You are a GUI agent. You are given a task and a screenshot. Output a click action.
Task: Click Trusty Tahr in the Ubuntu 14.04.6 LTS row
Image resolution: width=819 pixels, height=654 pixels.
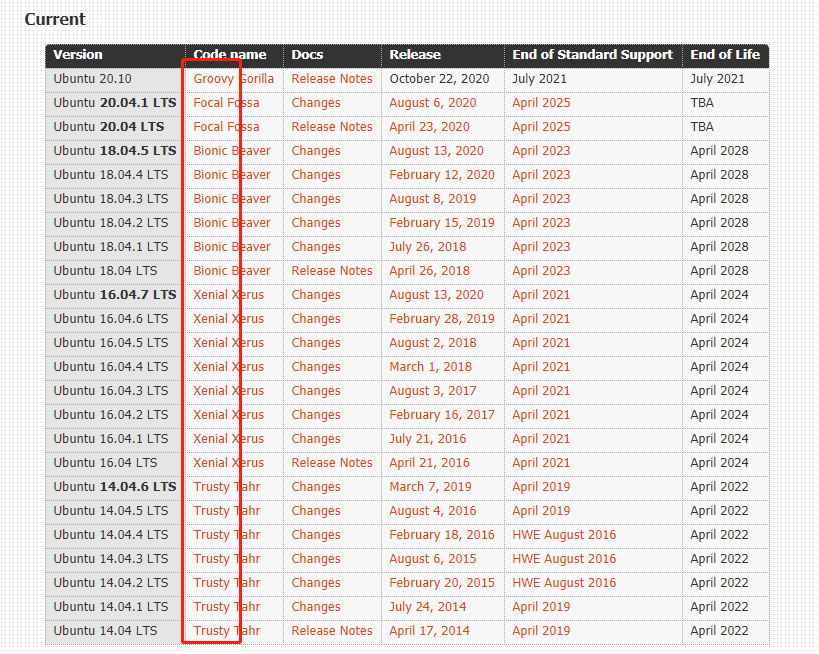point(227,487)
